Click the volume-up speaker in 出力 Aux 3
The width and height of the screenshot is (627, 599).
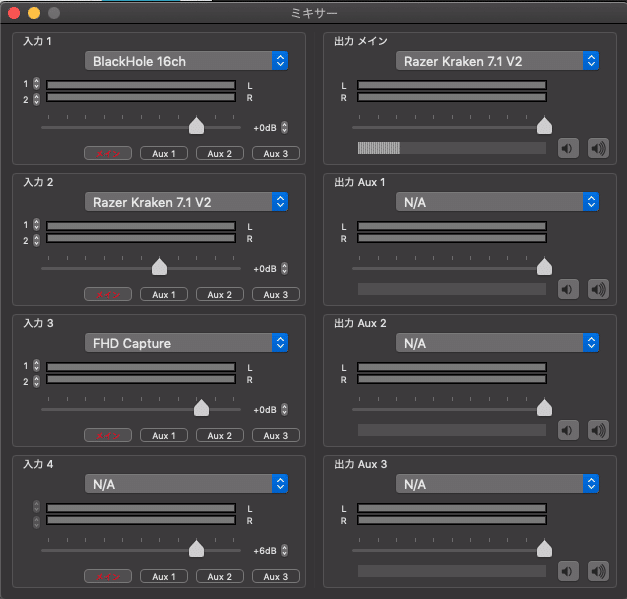pyautogui.click(x=598, y=571)
